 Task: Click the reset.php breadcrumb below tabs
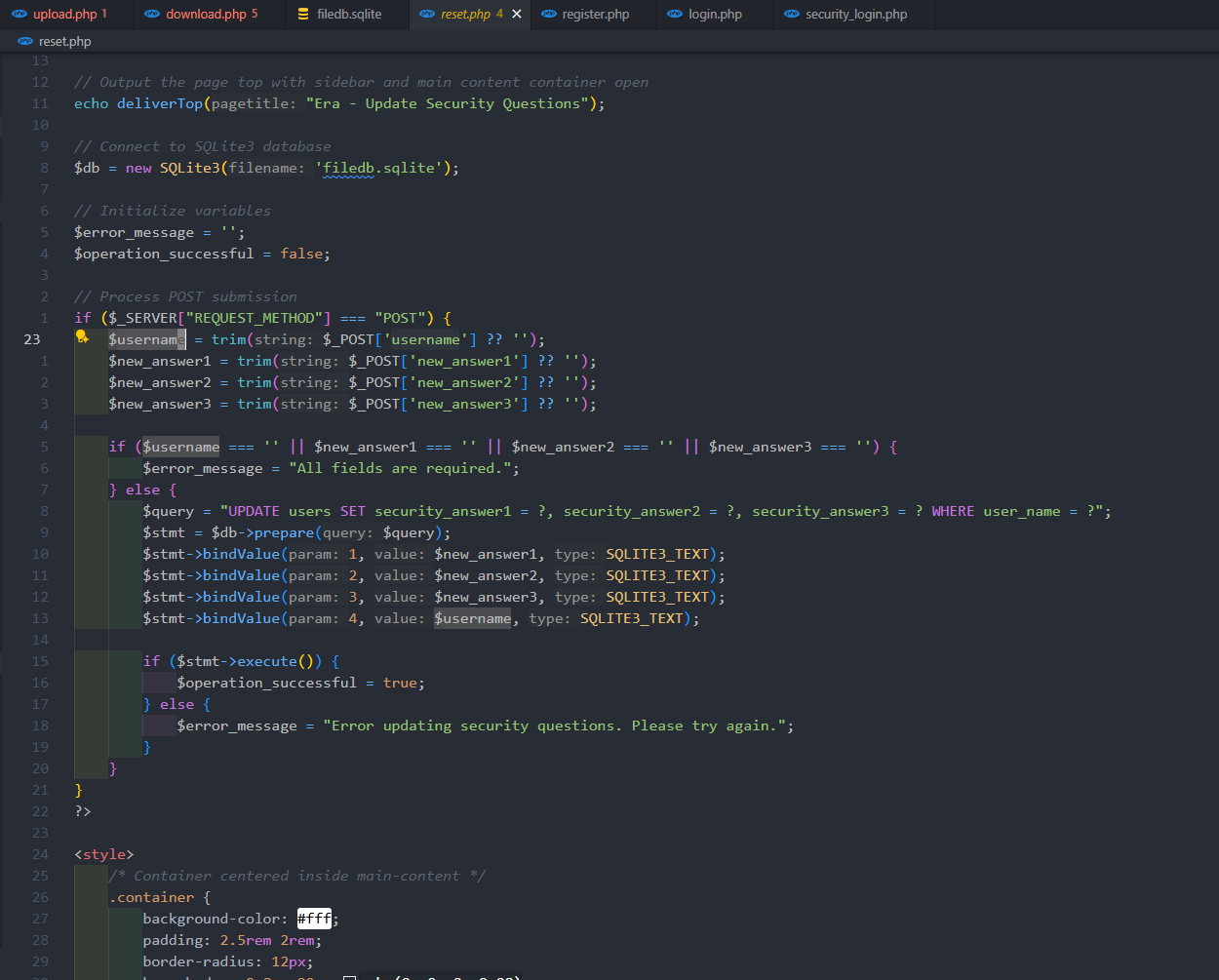[64, 41]
